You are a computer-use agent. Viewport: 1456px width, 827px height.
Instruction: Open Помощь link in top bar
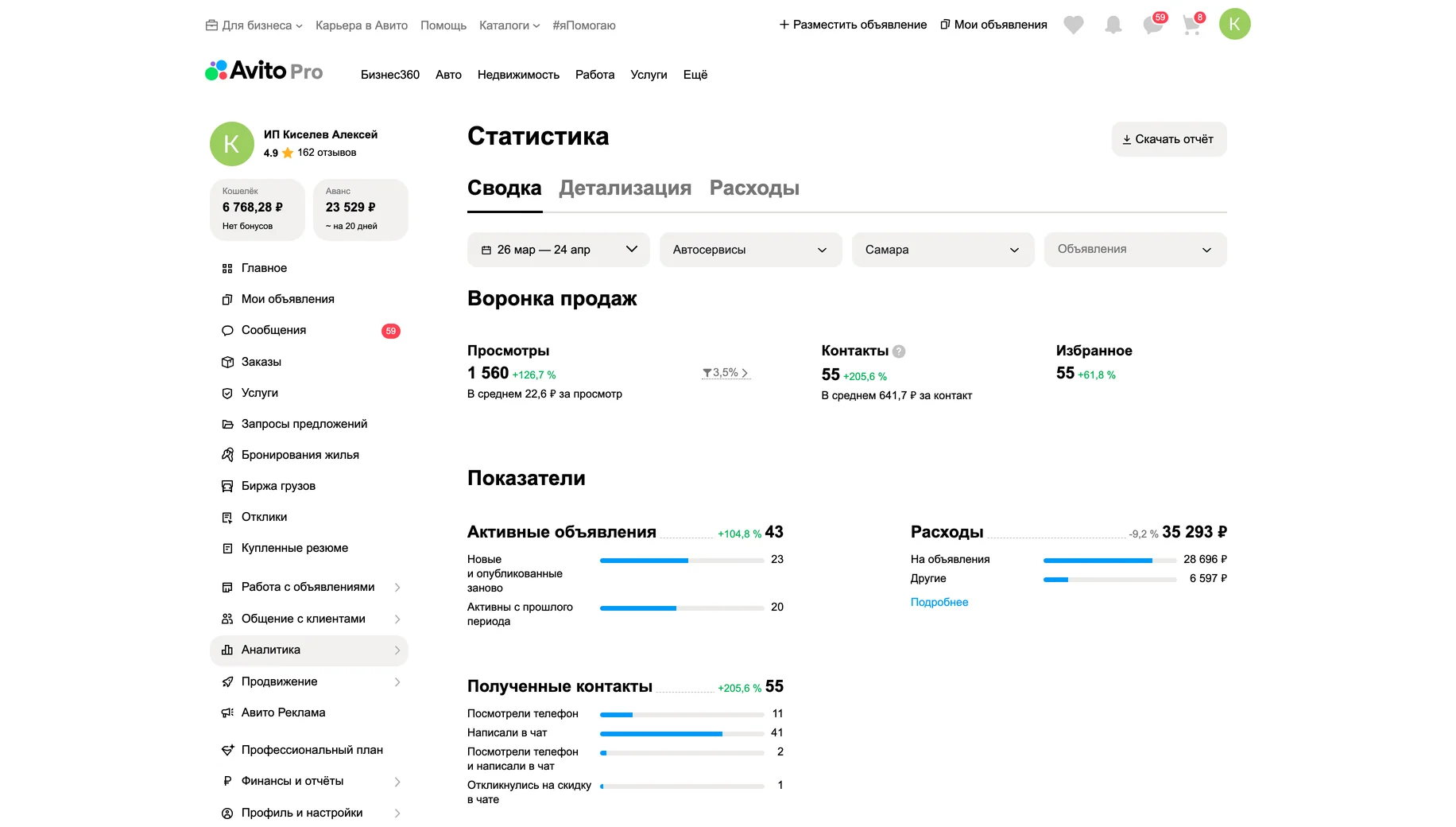point(443,25)
